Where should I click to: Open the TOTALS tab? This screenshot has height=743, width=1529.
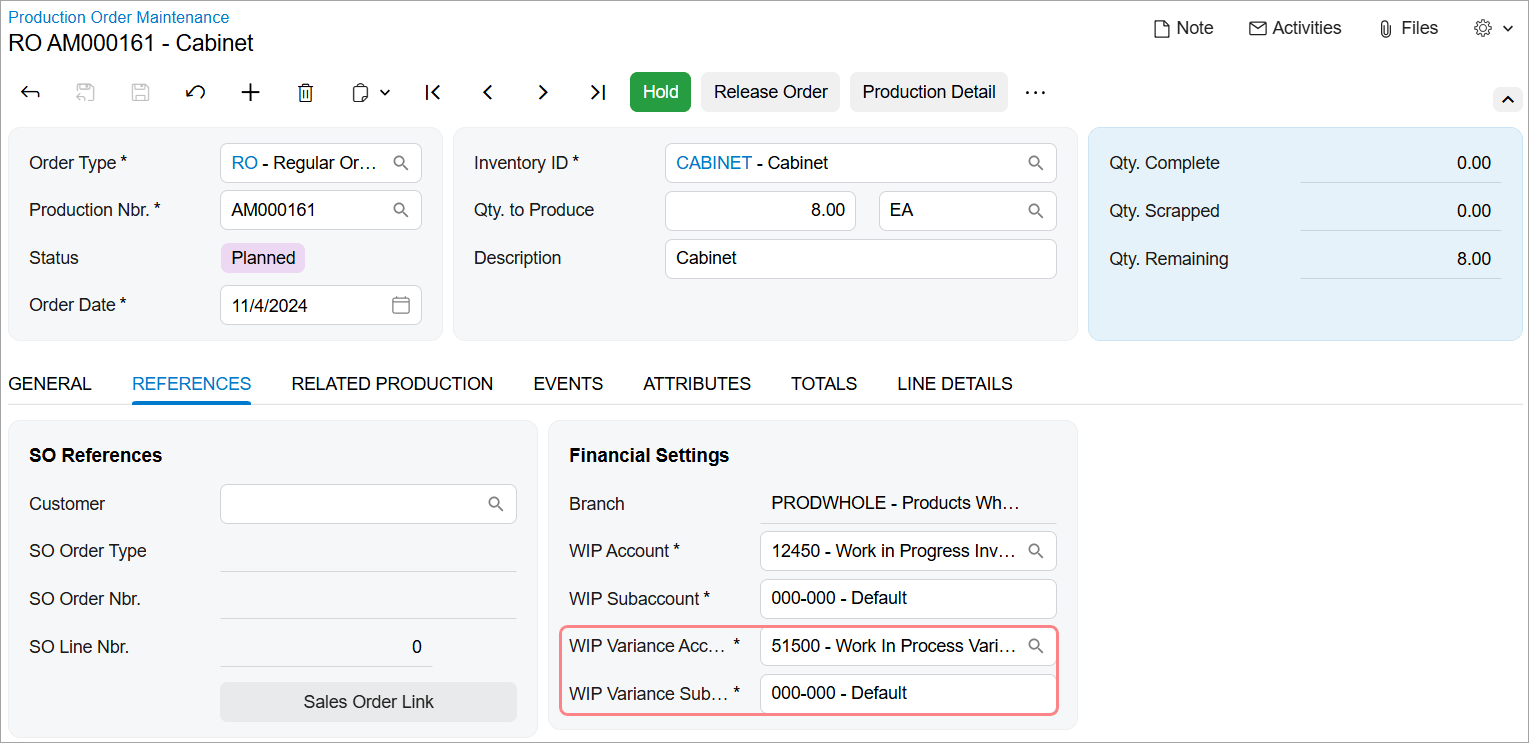823,384
